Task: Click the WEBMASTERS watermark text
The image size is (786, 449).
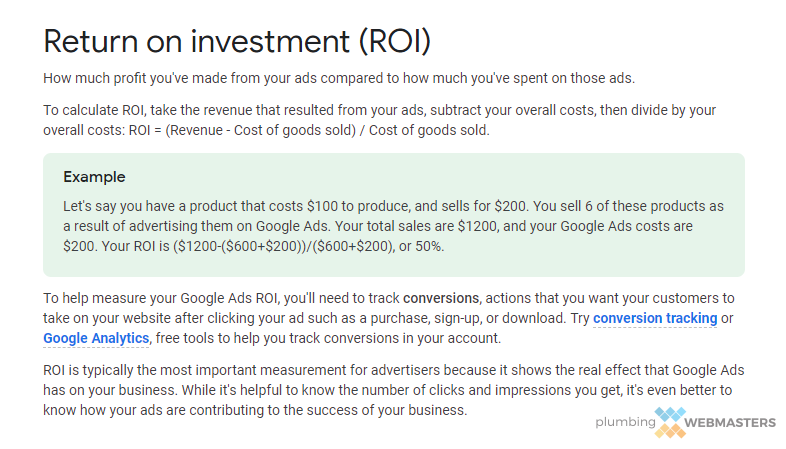Action: pos(729,423)
